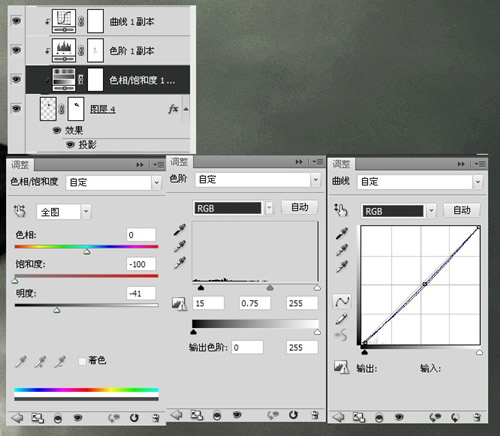
Task: Pick the black point eyedropper in Levels panel
Action: click(x=180, y=230)
